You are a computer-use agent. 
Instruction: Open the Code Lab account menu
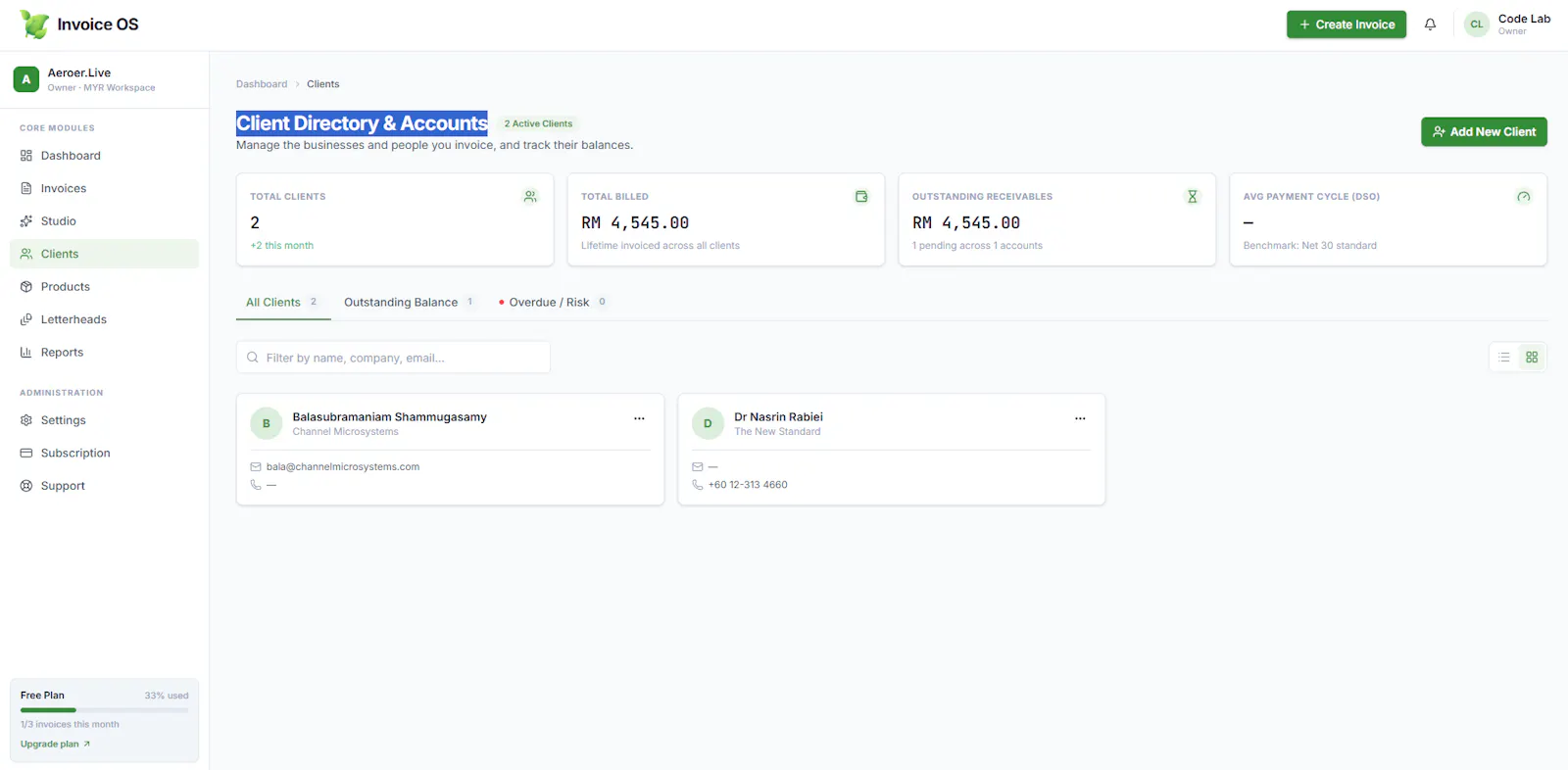click(1507, 24)
